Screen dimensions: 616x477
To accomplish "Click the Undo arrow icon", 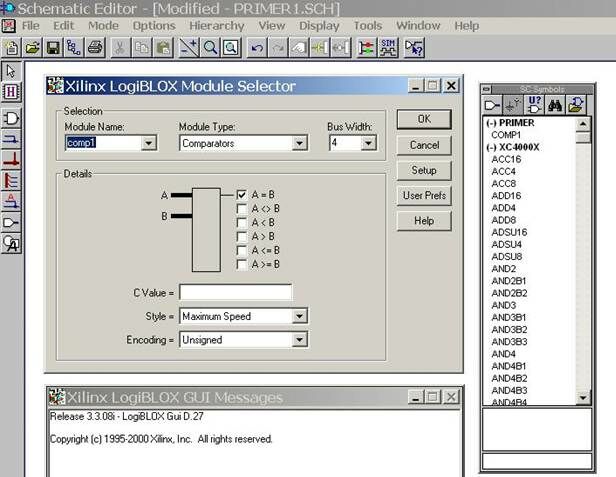I will 257,48.
